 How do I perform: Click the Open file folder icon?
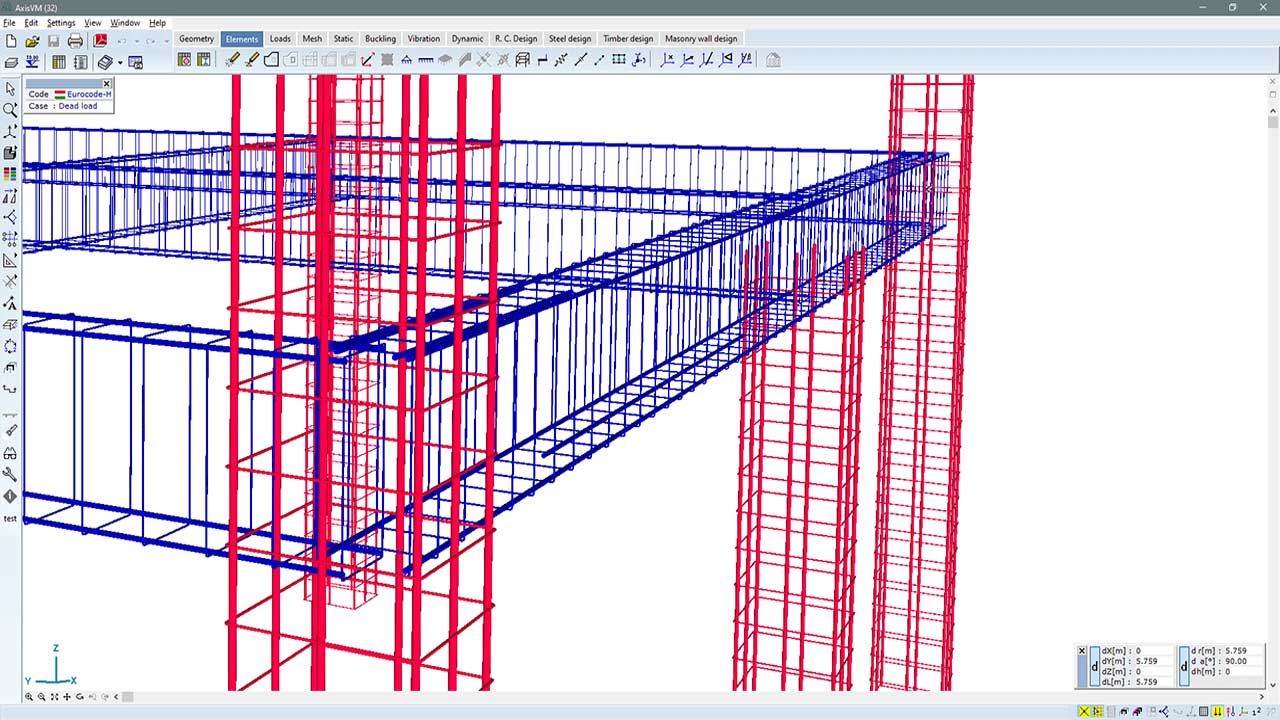click(x=32, y=41)
